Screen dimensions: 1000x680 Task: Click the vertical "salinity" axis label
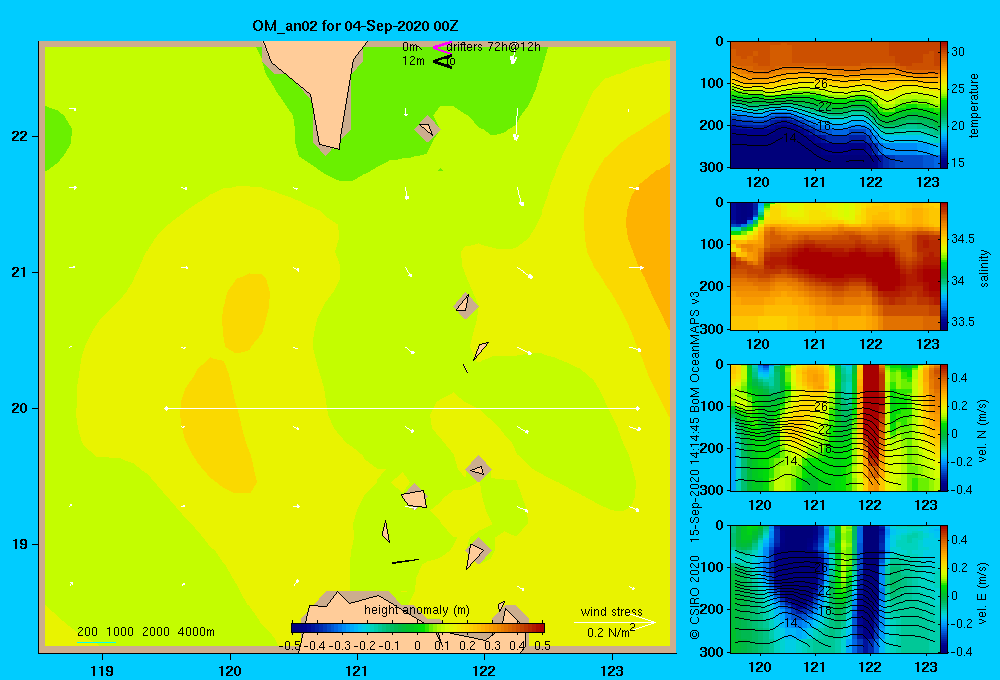point(984,268)
